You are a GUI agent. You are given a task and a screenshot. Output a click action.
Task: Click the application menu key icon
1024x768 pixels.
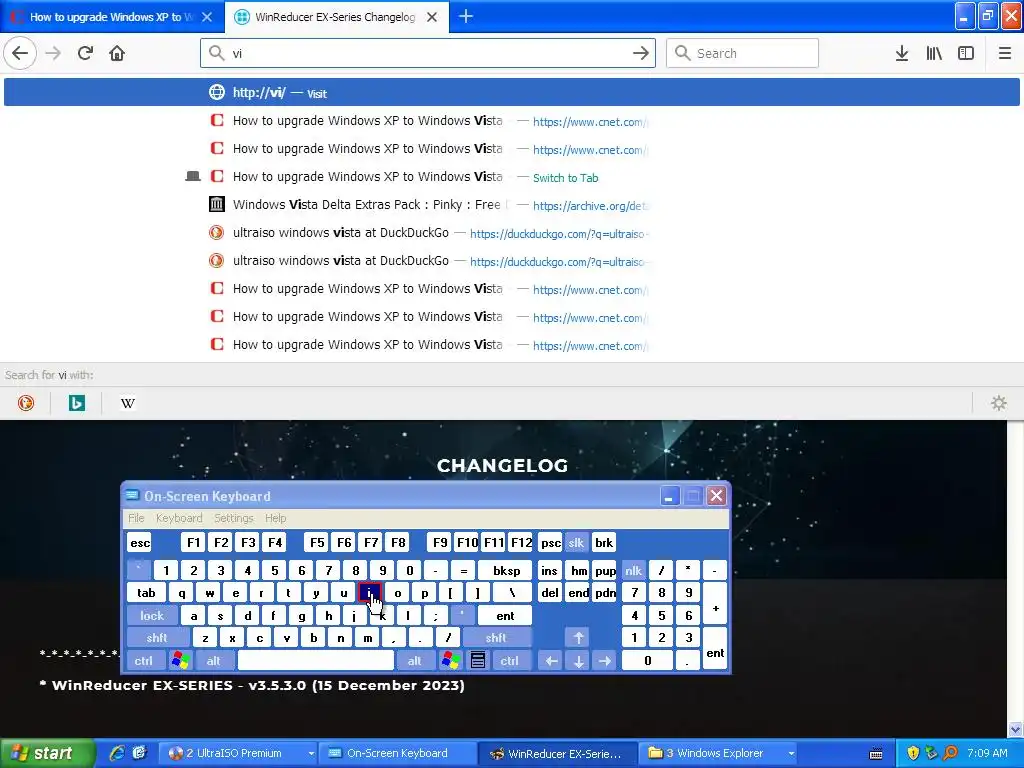click(x=478, y=661)
